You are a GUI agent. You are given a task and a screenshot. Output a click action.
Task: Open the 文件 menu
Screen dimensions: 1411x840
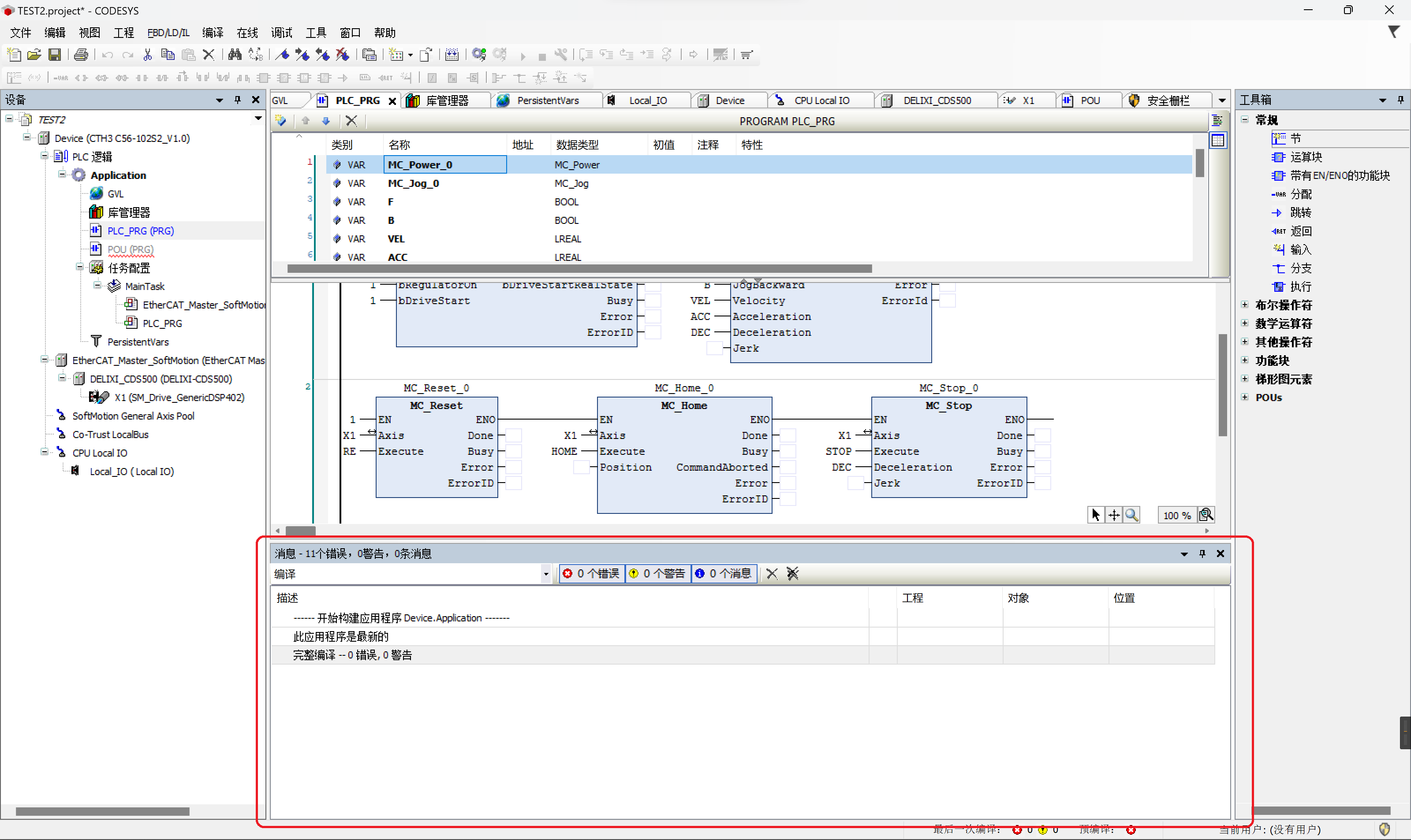click(20, 33)
